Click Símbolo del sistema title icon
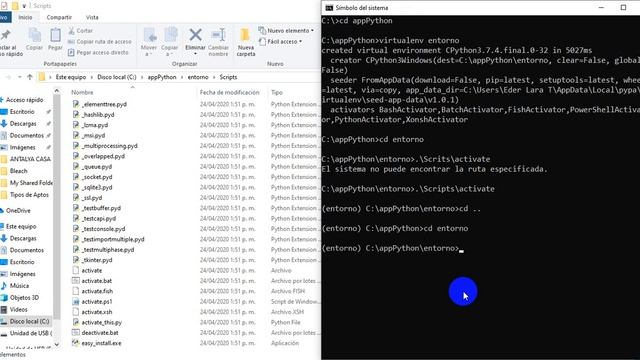The width and height of the screenshot is (640, 360). (x=329, y=8)
